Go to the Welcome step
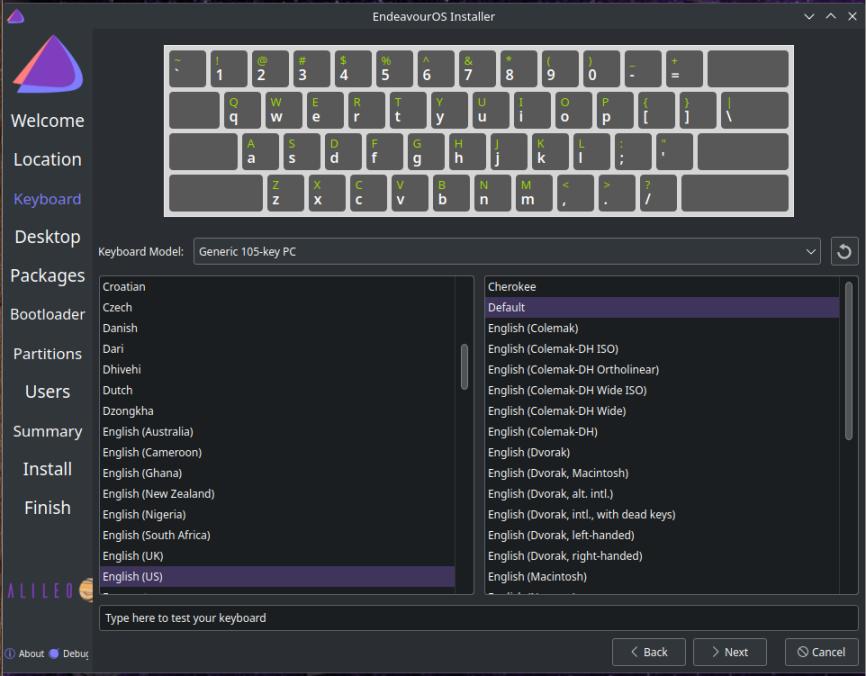The image size is (866, 676). tap(47, 120)
